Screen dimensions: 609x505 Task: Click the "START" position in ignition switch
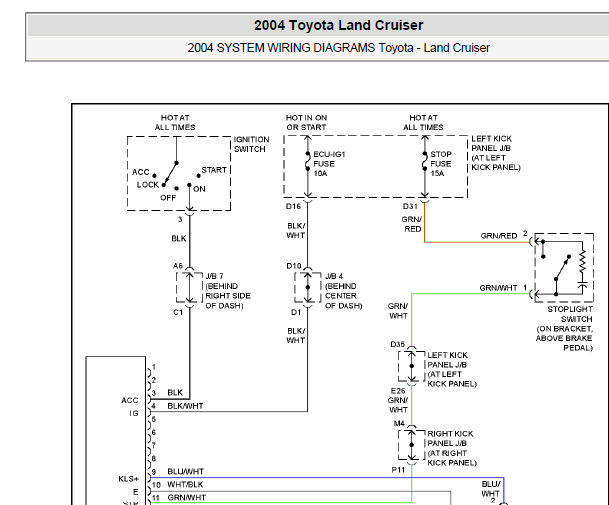click(x=214, y=170)
